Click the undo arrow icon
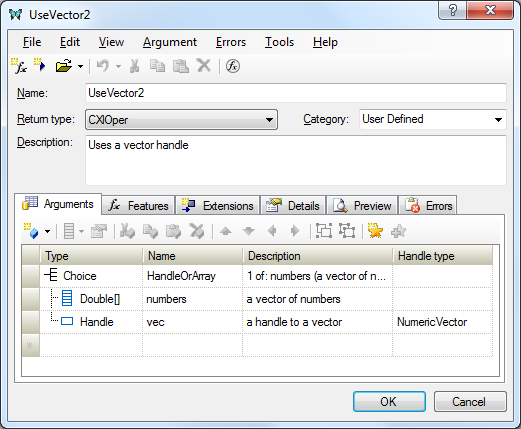521x429 pixels. click(x=103, y=66)
